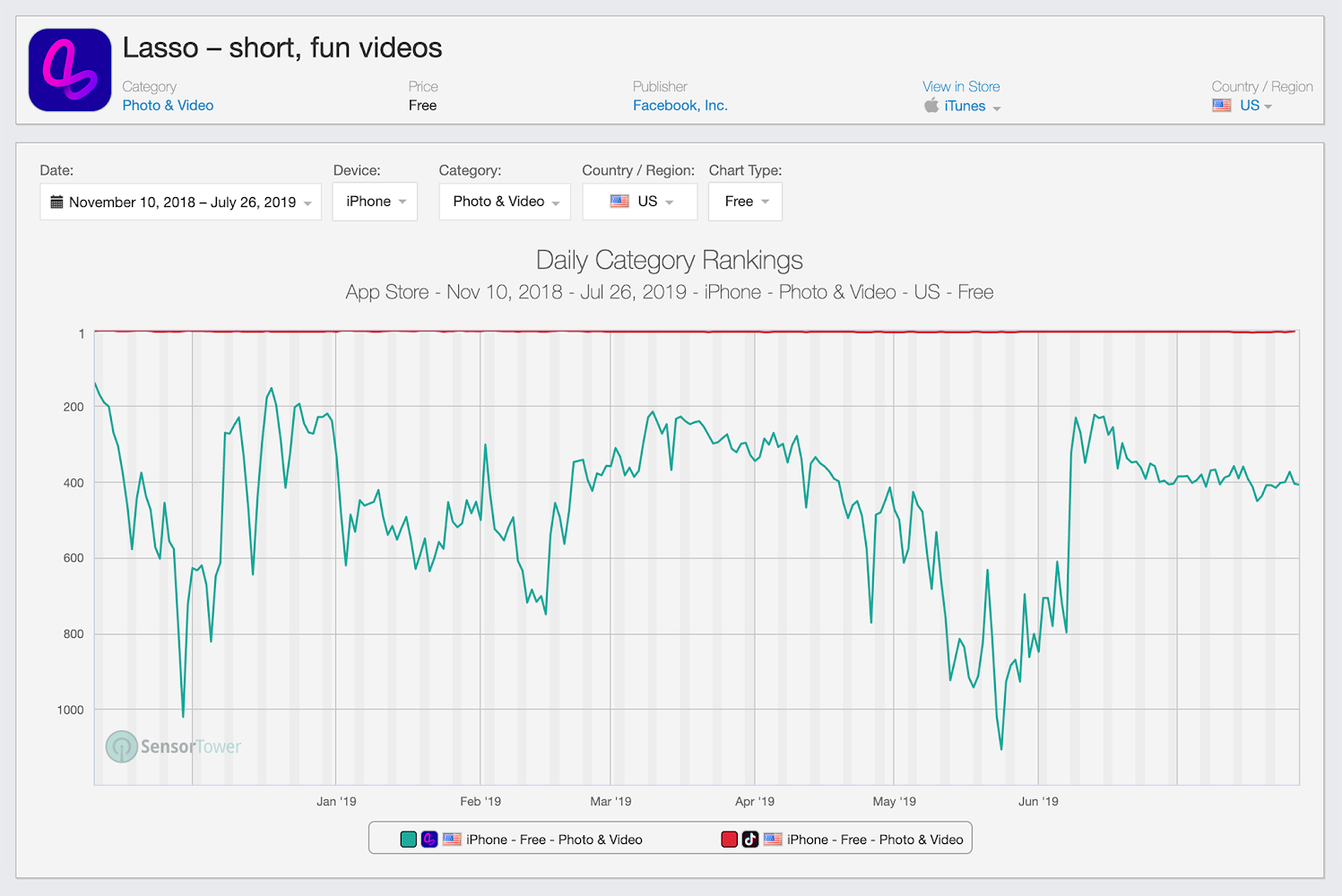Click the US flag in the page header

coord(1222,105)
